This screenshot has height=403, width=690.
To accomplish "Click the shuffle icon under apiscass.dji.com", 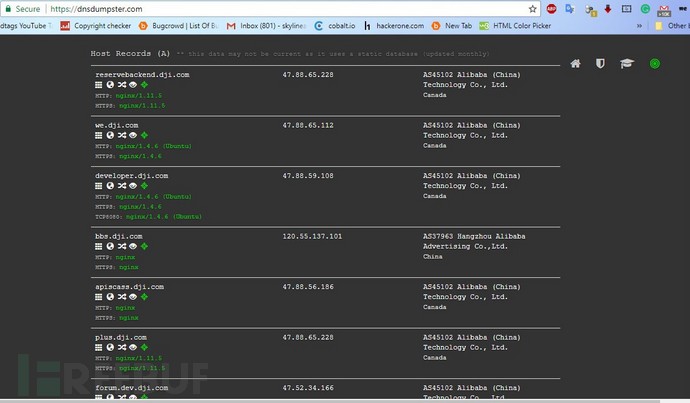I will (122, 297).
